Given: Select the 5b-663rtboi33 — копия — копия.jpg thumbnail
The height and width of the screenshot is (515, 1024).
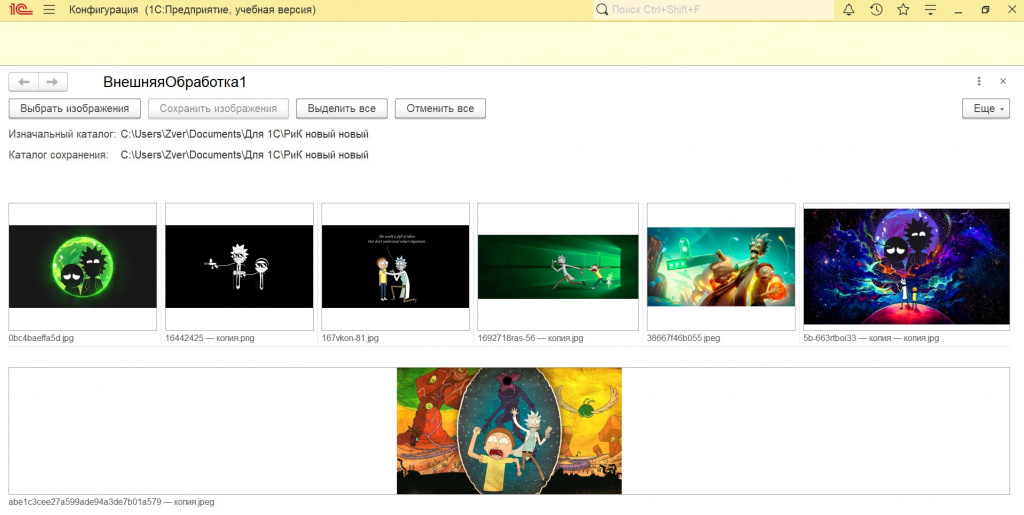Looking at the screenshot, I should [x=906, y=266].
